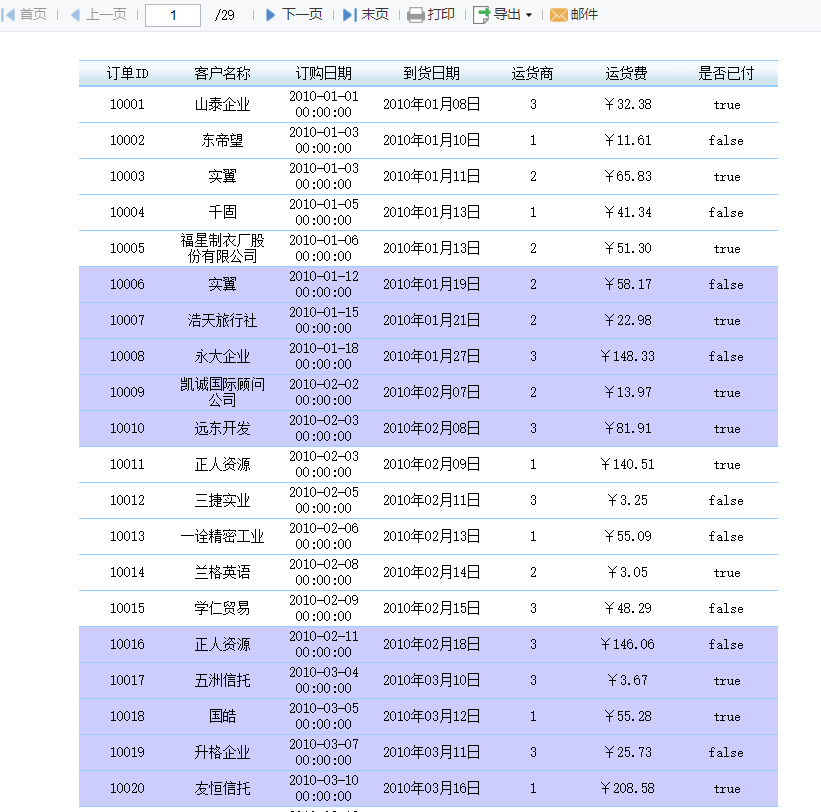This screenshot has width=821, height=812.
Task: Click freight value ￥148.33
Action: [627, 357]
